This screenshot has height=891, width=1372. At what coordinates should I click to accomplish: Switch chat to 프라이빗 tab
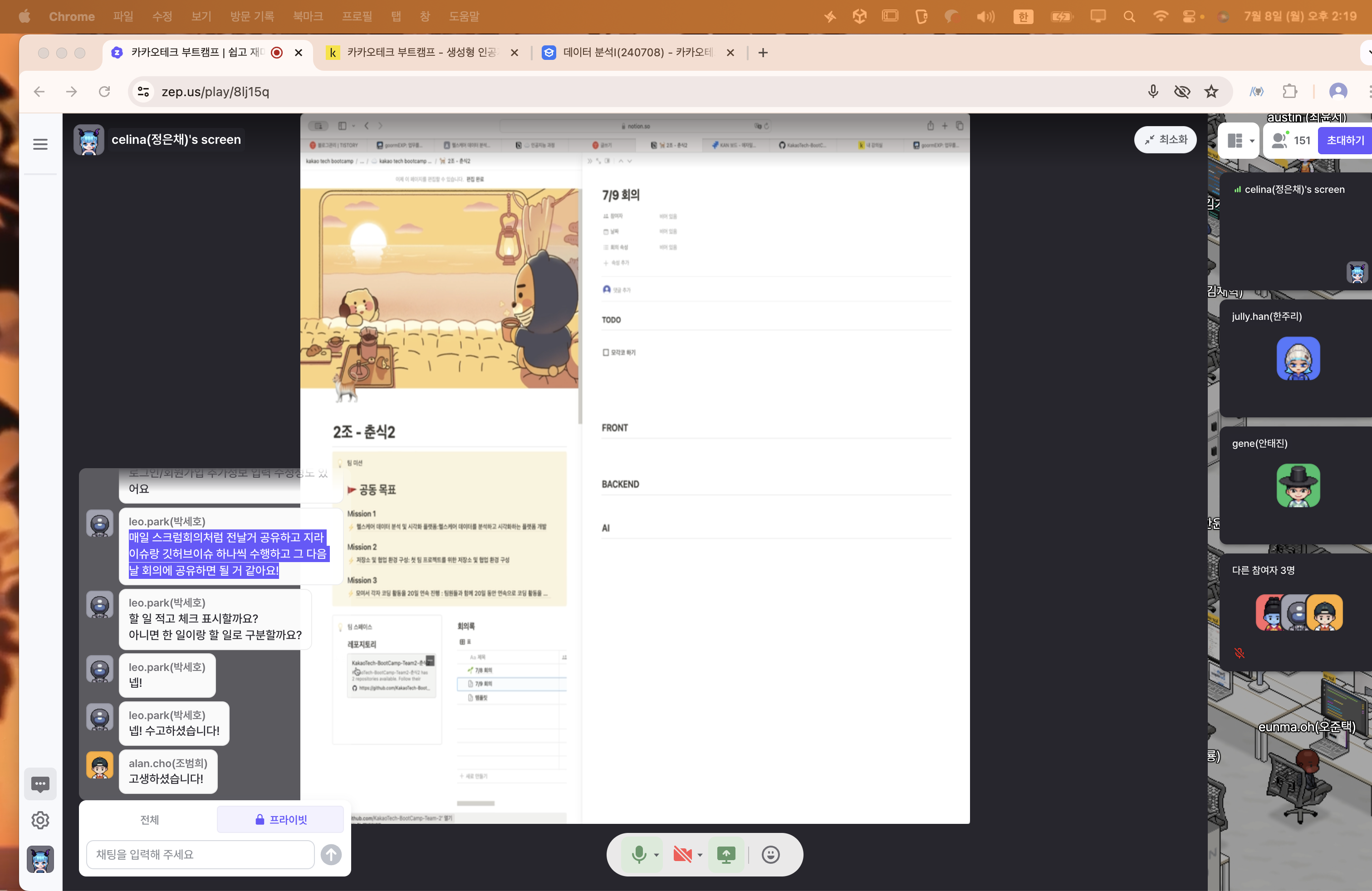[x=281, y=819]
